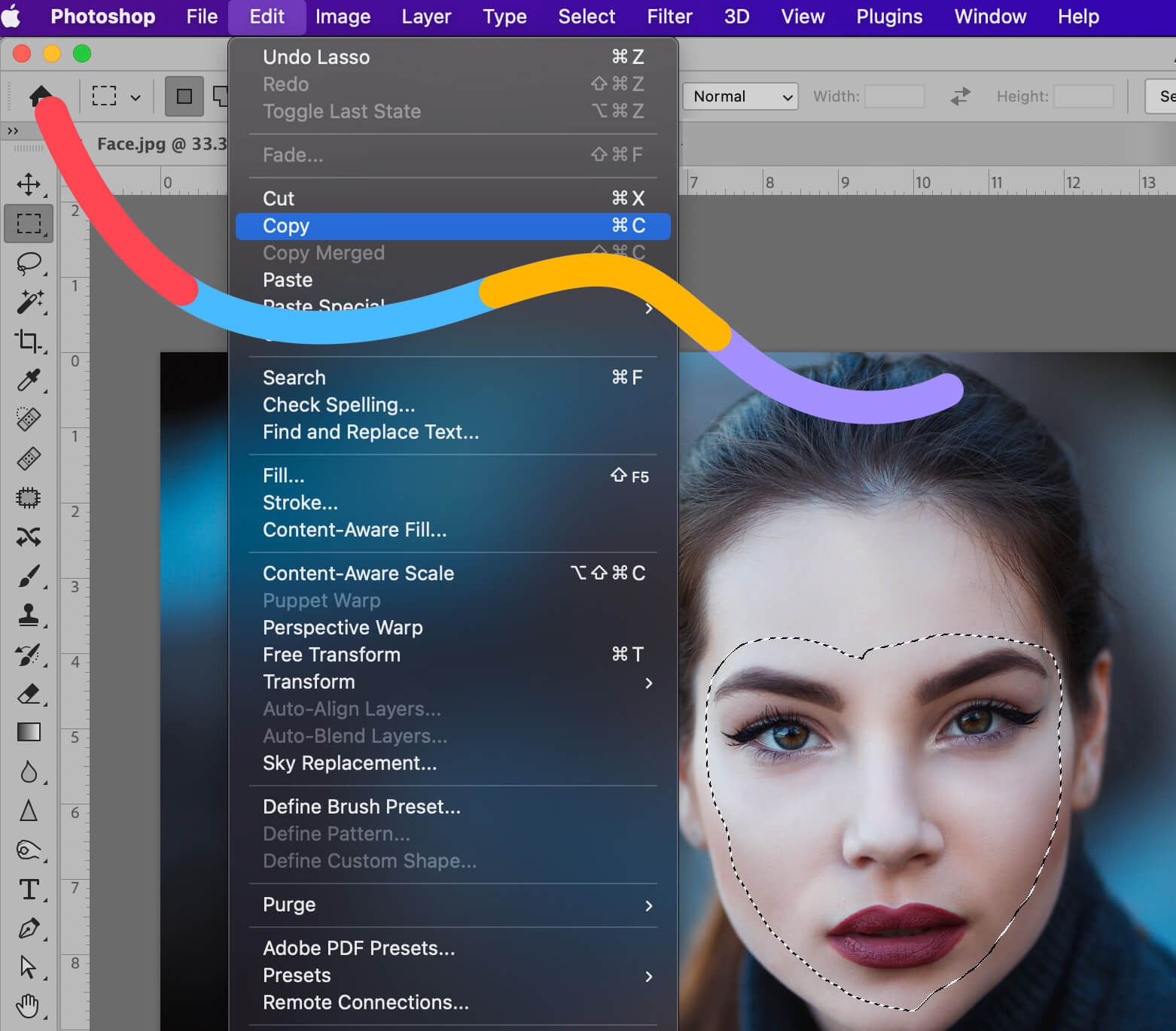This screenshot has width=1176, height=1031.
Task: Open the Filter menu in the menu bar
Action: coord(669,17)
